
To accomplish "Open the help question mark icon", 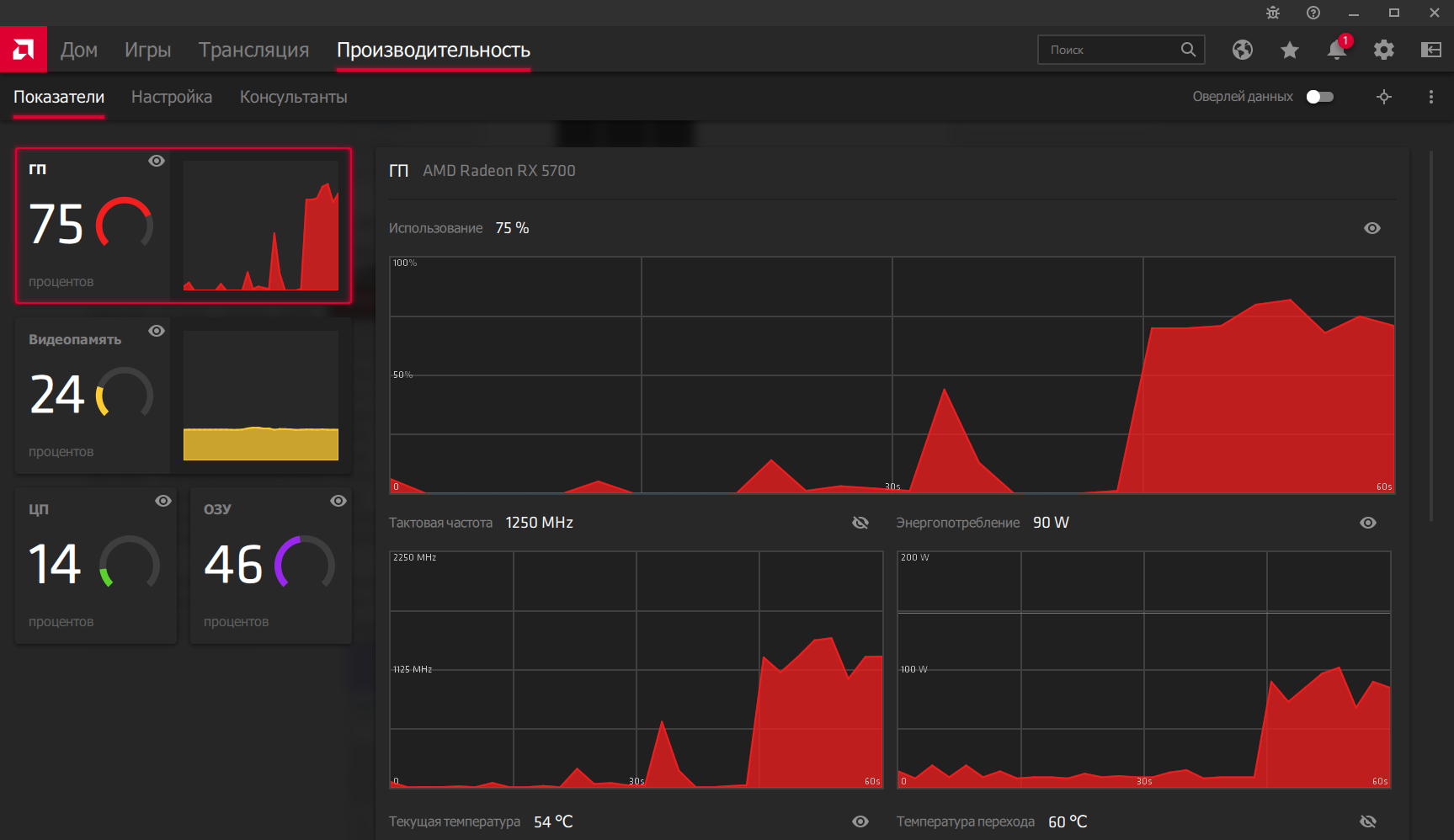I will pos(1313,13).
